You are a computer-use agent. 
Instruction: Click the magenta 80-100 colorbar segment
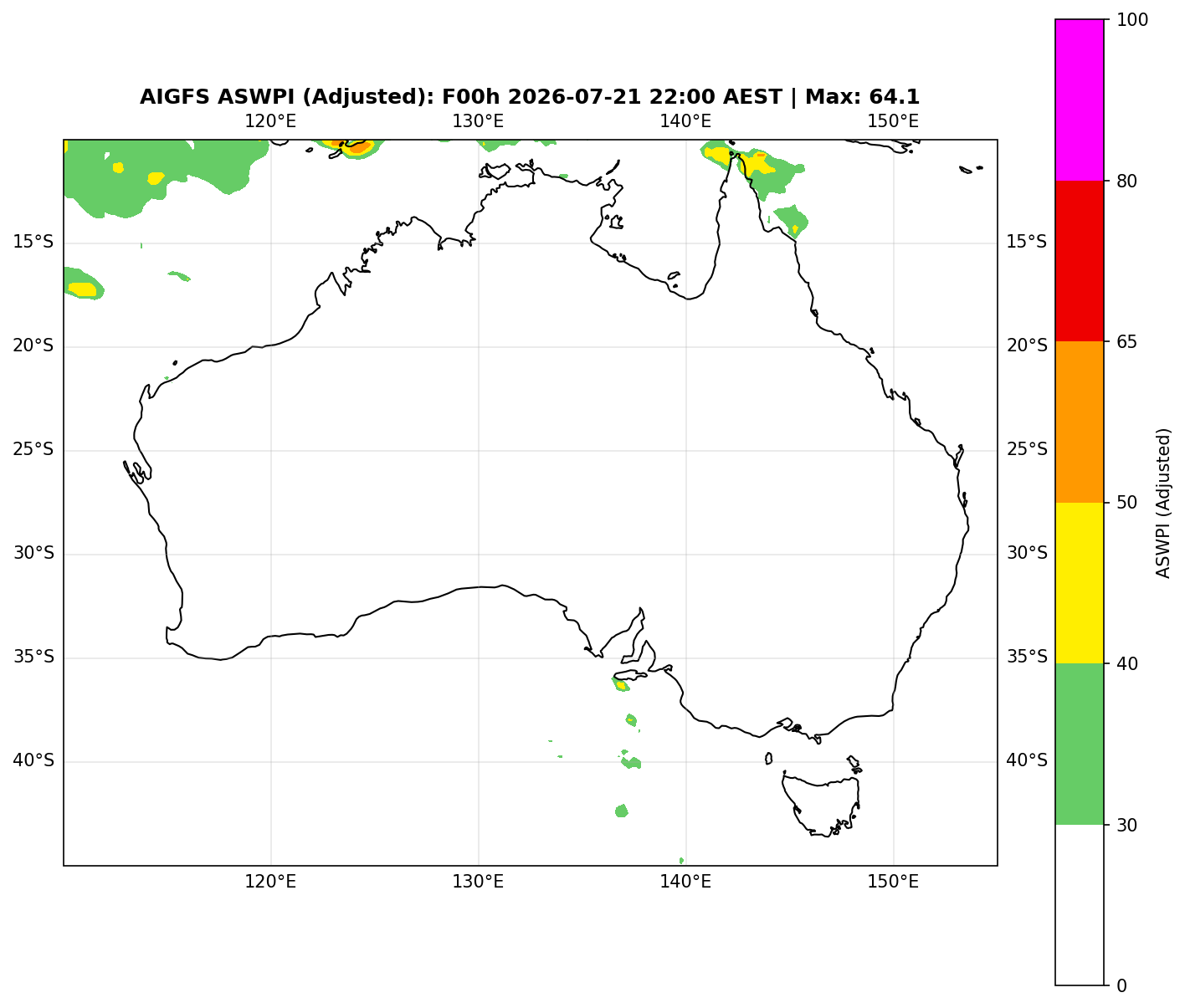tap(1080, 100)
